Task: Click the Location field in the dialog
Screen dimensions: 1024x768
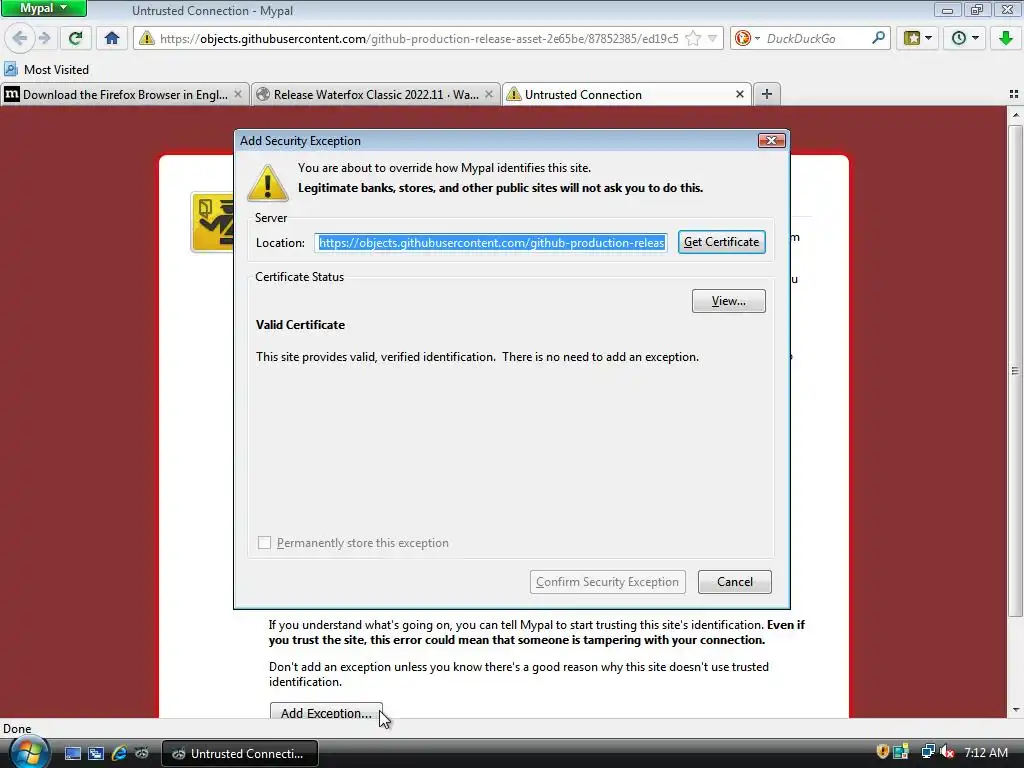Action: click(490, 243)
